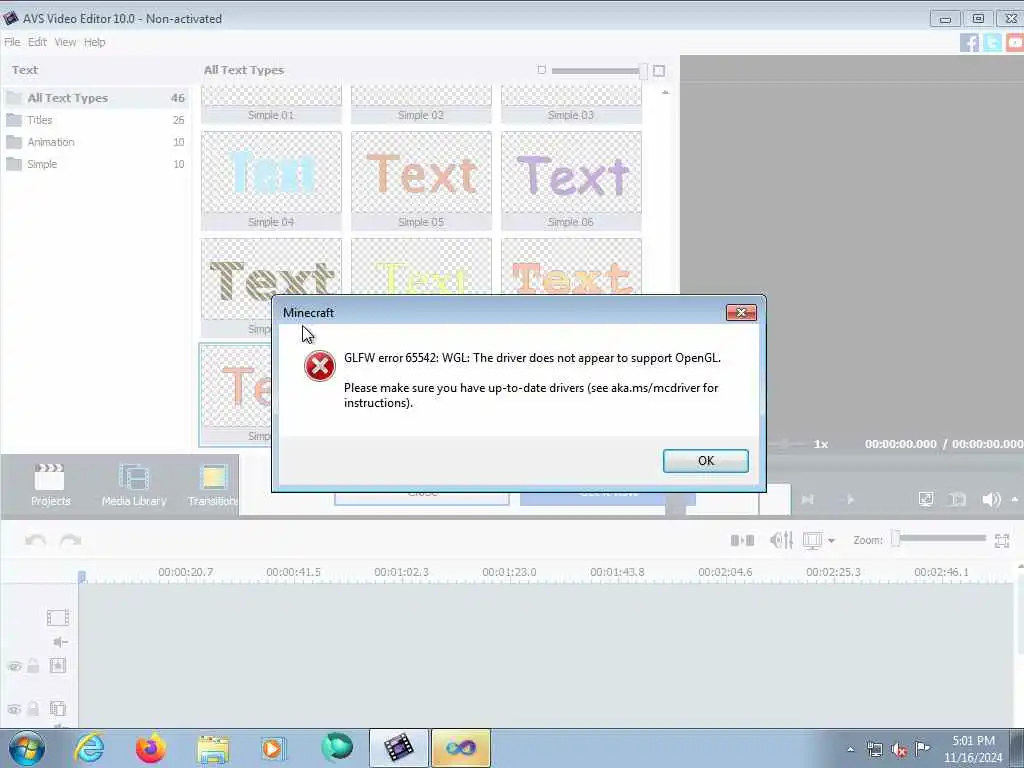1024x768 pixels.
Task: Click the video track icon on timeline
Action: click(57, 617)
